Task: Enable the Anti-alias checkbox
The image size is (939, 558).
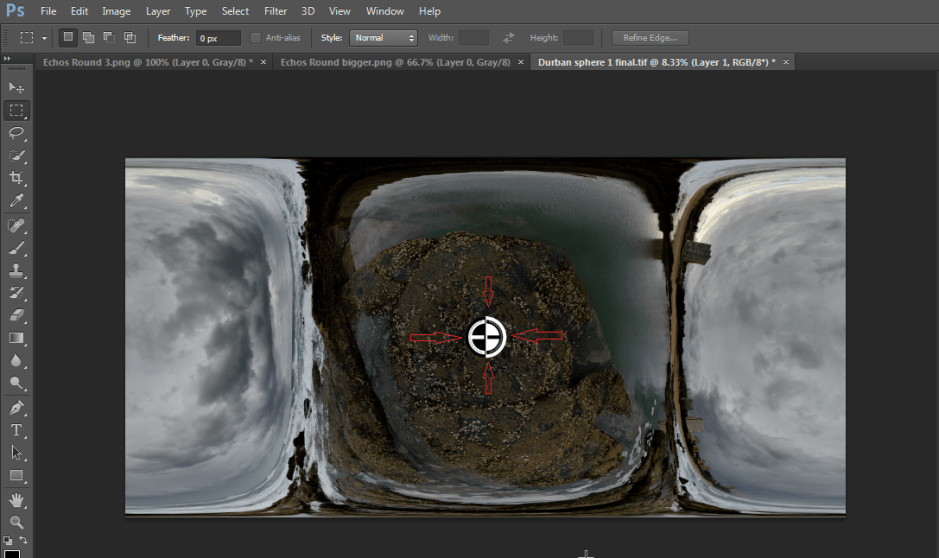Action: coord(257,38)
